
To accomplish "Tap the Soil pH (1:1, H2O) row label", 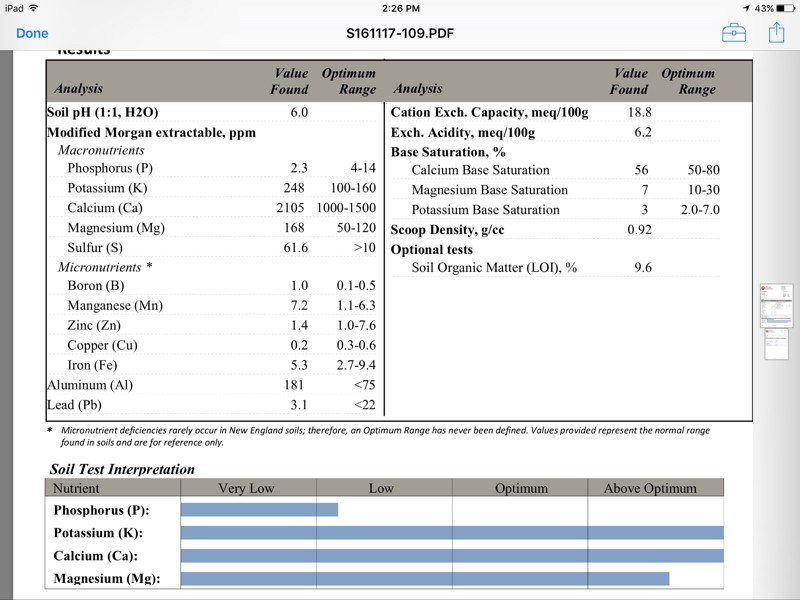I will click(103, 113).
